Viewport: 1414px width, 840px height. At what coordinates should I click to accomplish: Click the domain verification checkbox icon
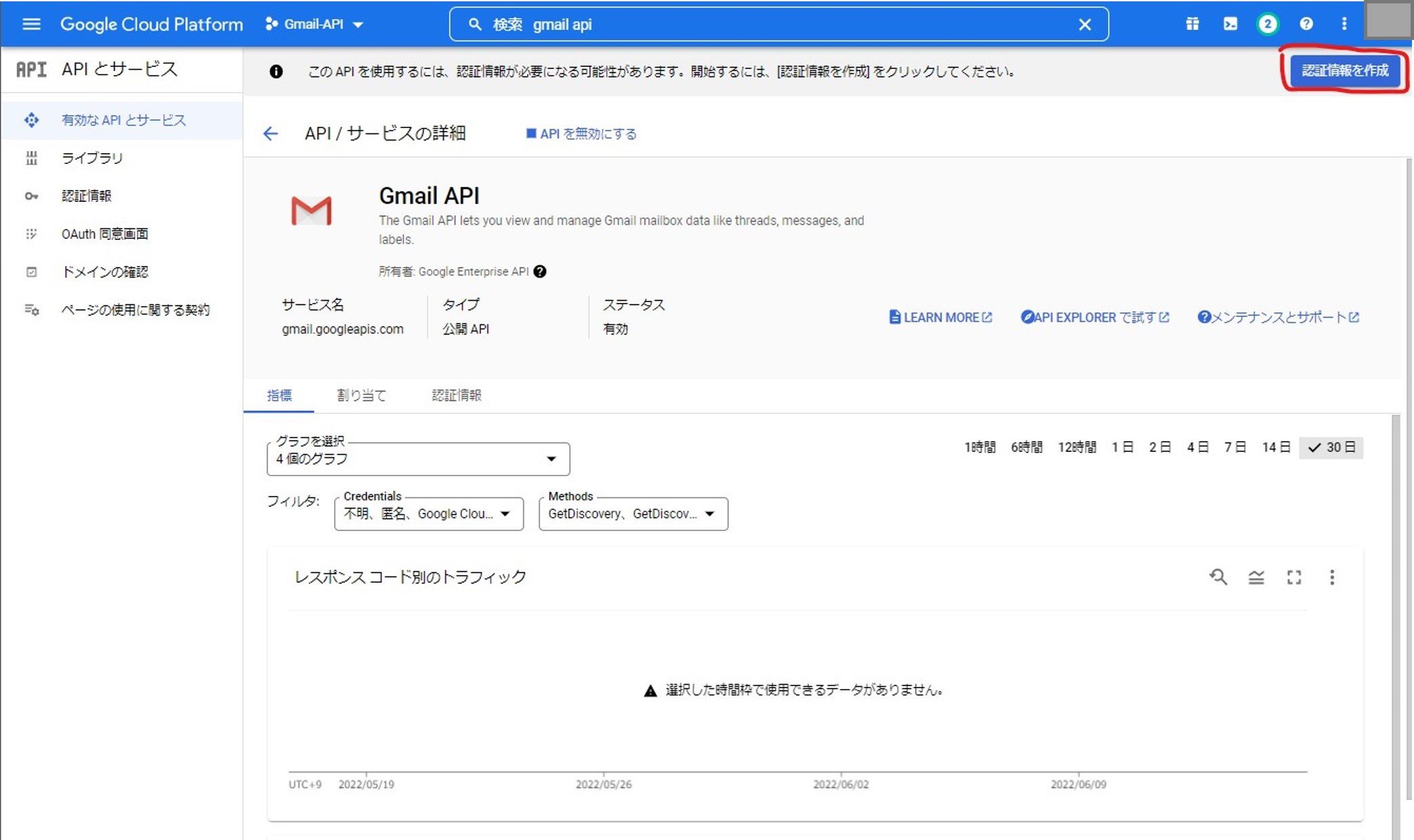[31, 272]
